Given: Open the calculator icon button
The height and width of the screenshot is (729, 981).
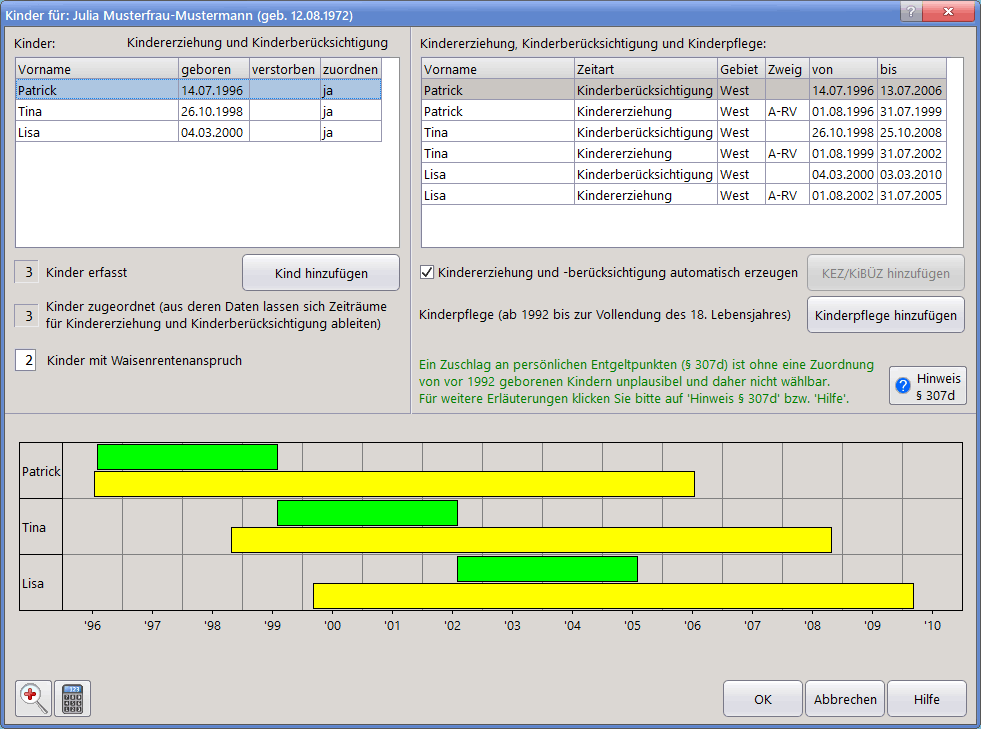Looking at the screenshot, I should point(72,698).
